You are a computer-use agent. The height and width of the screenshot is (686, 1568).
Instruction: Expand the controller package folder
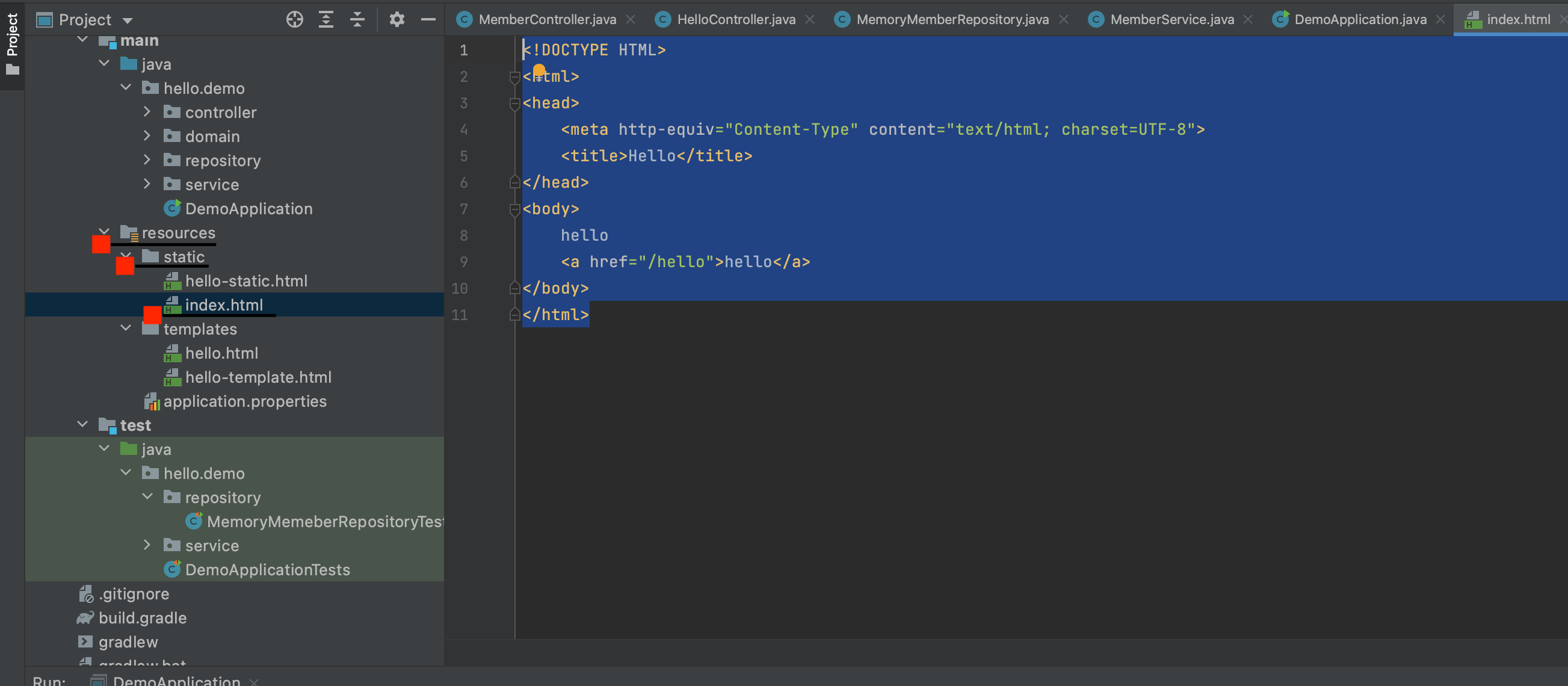[147, 112]
